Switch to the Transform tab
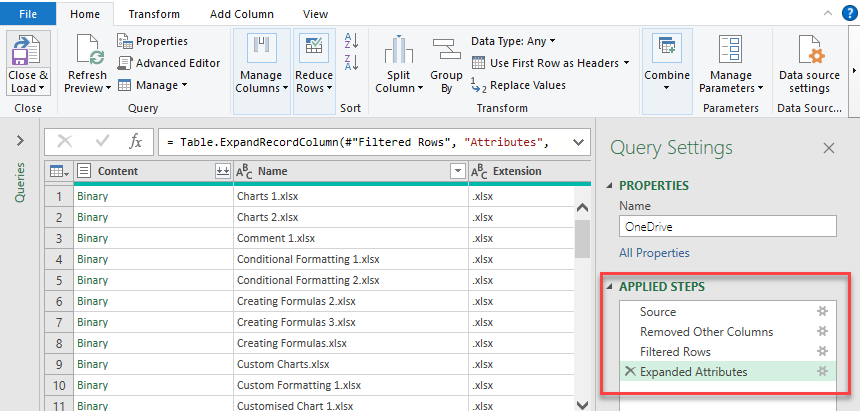 [x=154, y=14]
